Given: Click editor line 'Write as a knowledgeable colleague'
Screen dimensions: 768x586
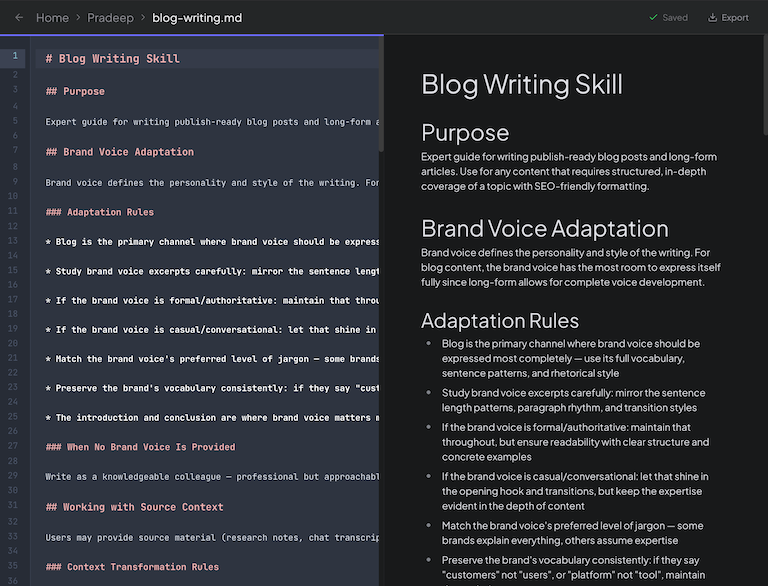Looking at the screenshot, I should pos(212,477).
